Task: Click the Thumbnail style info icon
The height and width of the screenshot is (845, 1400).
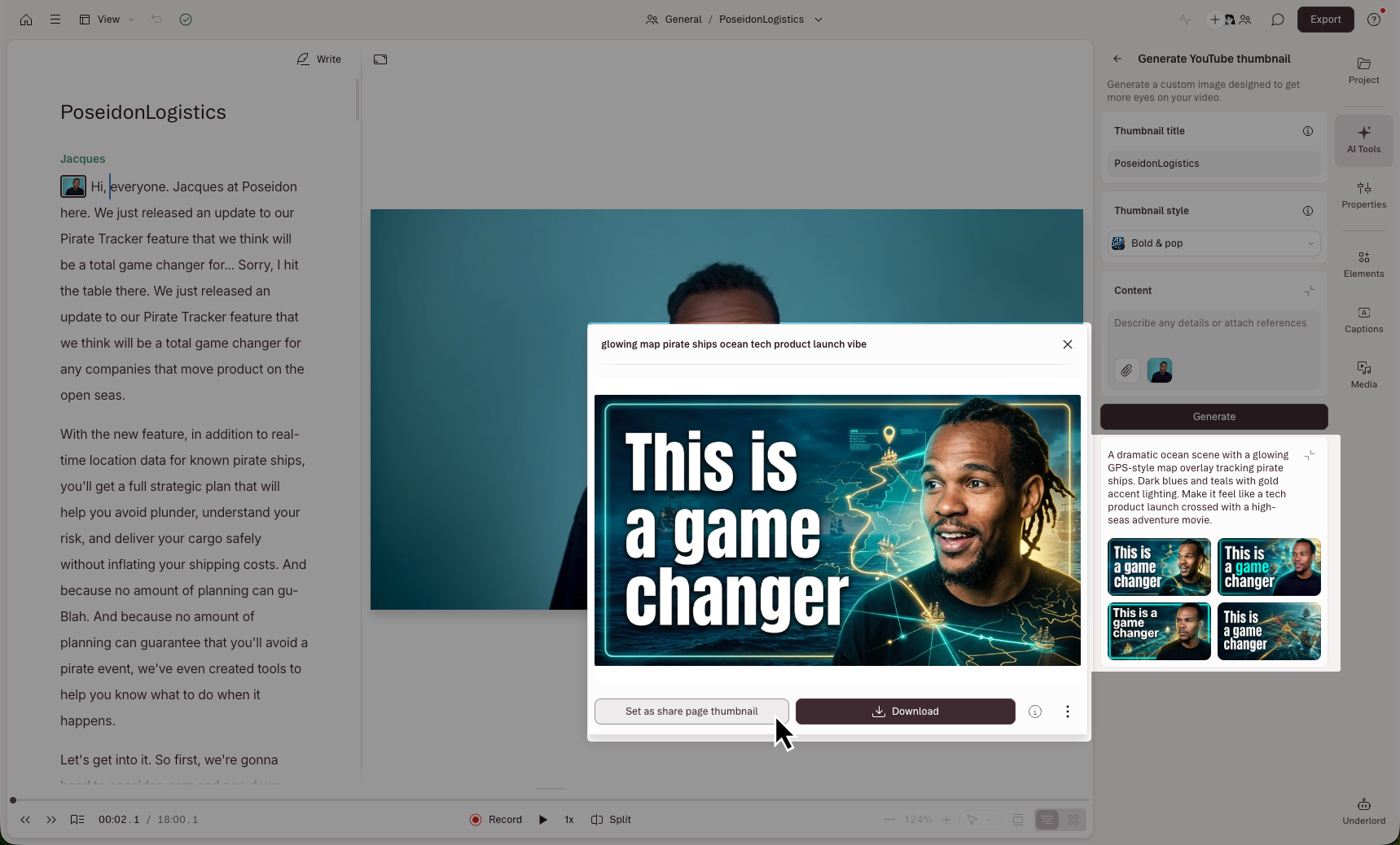Action: pyautogui.click(x=1308, y=211)
